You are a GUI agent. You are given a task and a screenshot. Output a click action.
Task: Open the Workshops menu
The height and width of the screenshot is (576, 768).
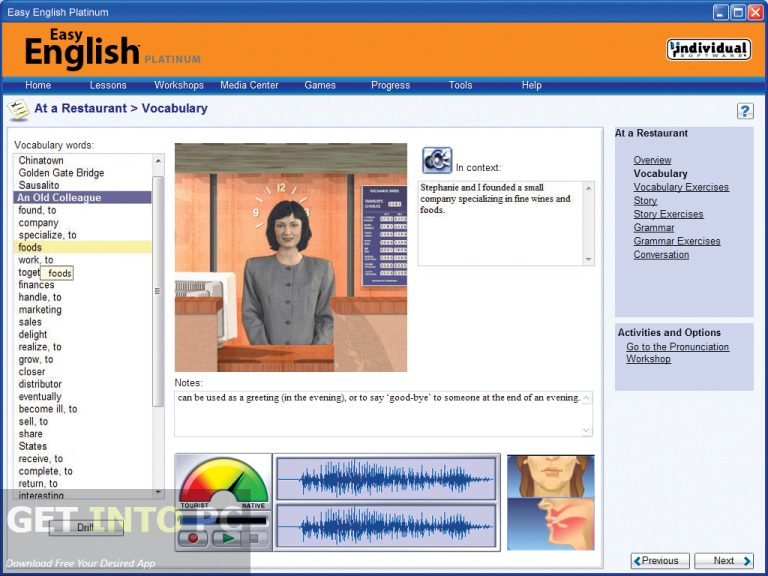pyautogui.click(x=179, y=85)
